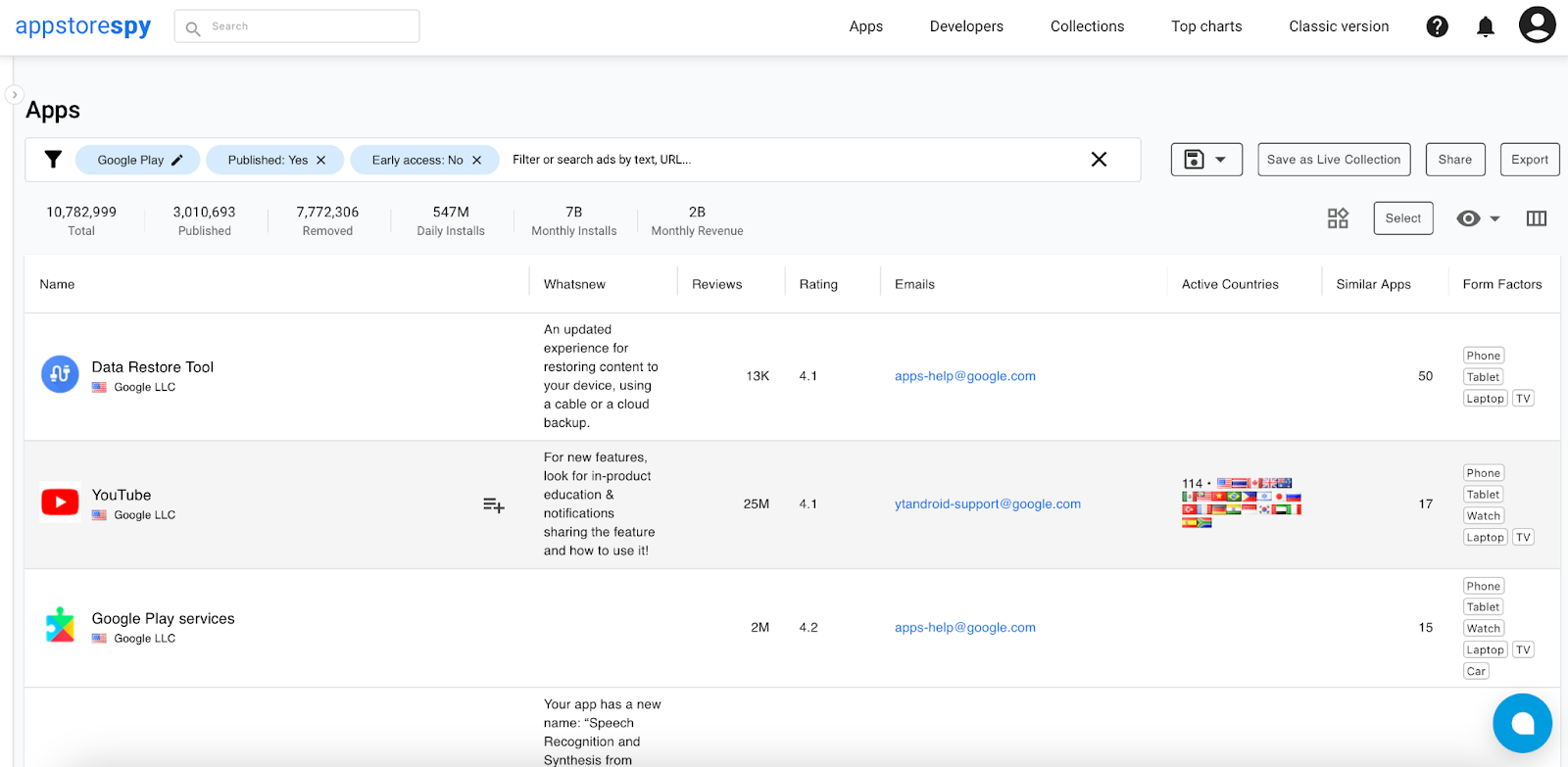This screenshot has width=1568, height=767.
Task: Remove the Early access: No filter
Action: click(x=476, y=160)
